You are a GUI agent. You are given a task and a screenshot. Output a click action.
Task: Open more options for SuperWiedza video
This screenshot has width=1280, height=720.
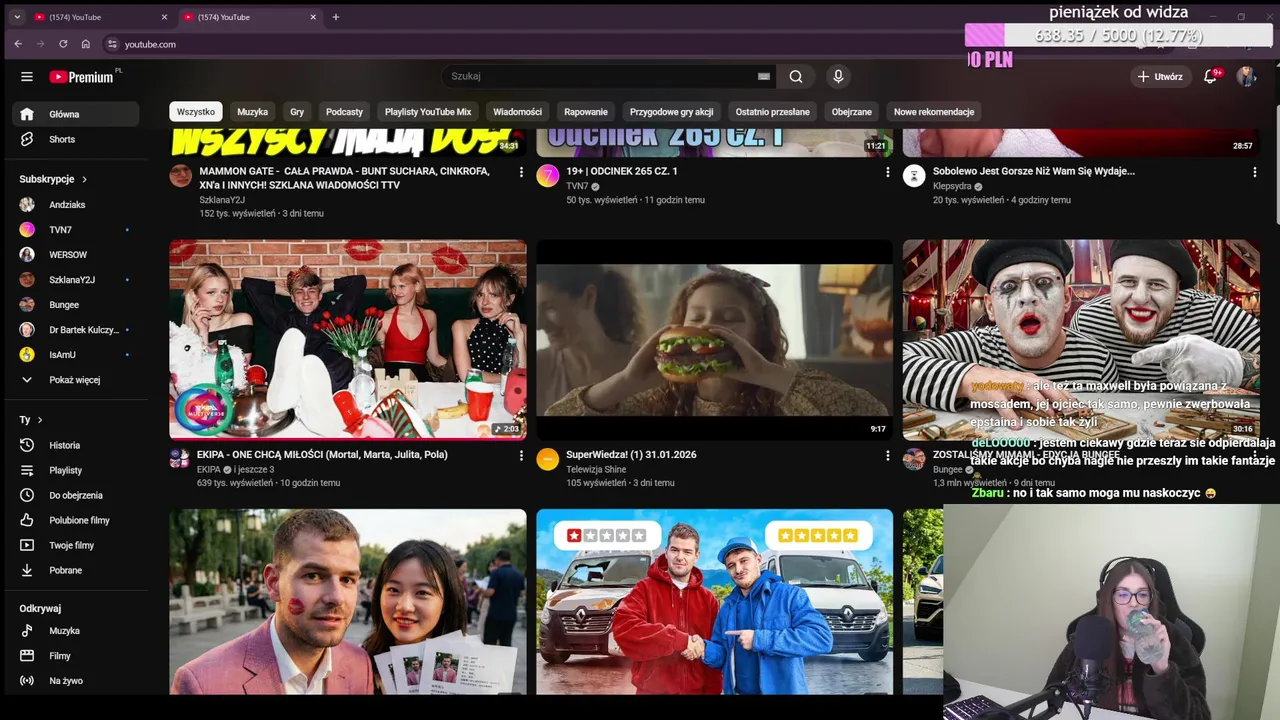pyautogui.click(x=887, y=455)
